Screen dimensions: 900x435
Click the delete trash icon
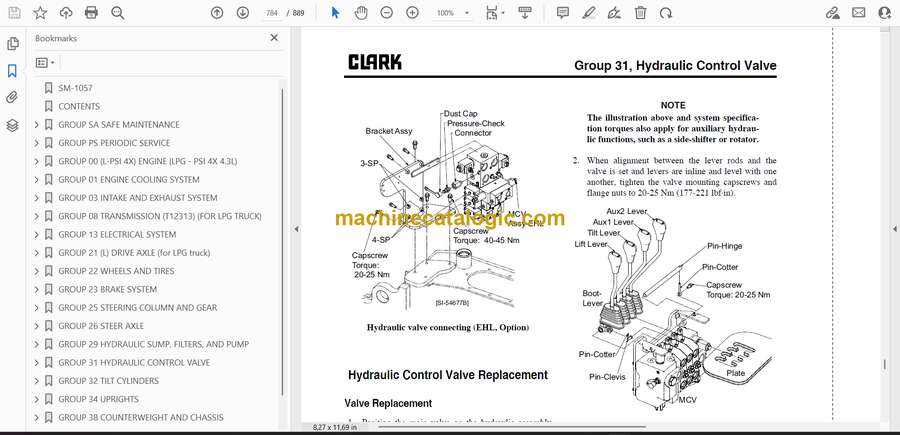(640, 13)
